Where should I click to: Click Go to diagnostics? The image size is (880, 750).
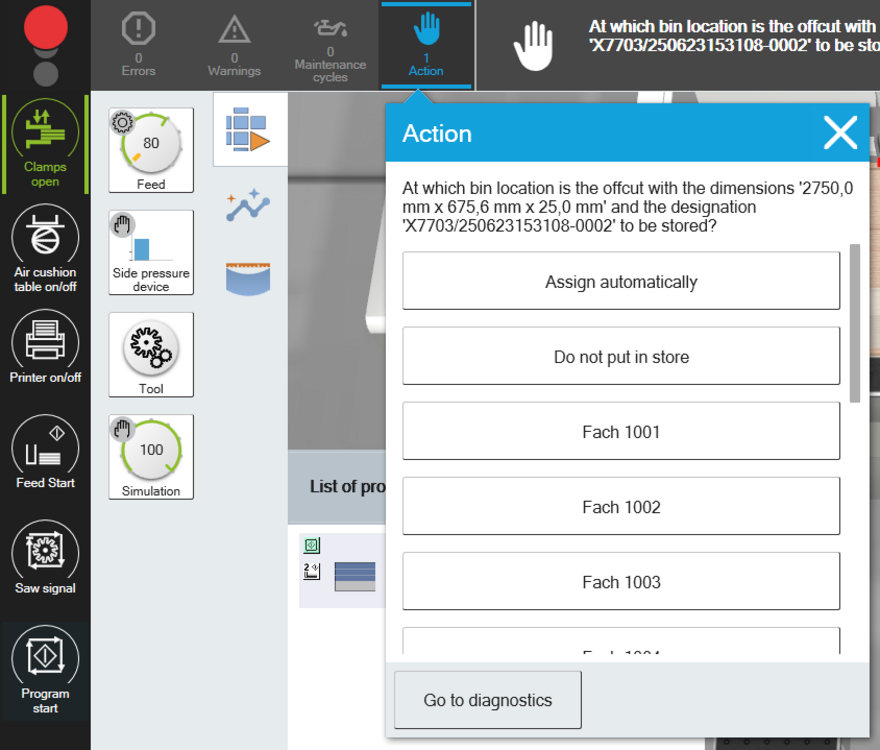488,700
